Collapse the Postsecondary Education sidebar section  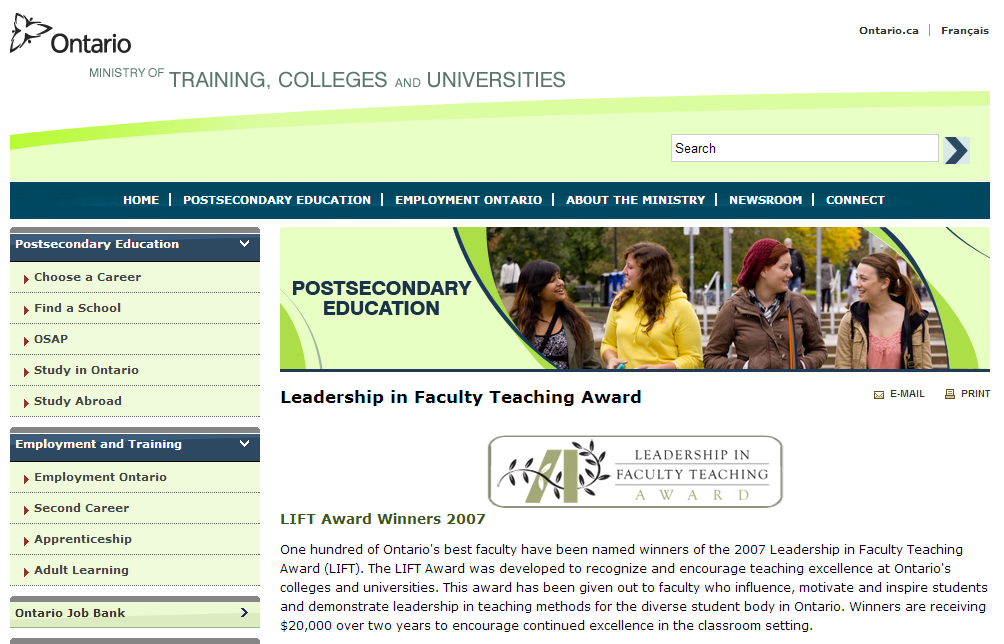tap(244, 244)
